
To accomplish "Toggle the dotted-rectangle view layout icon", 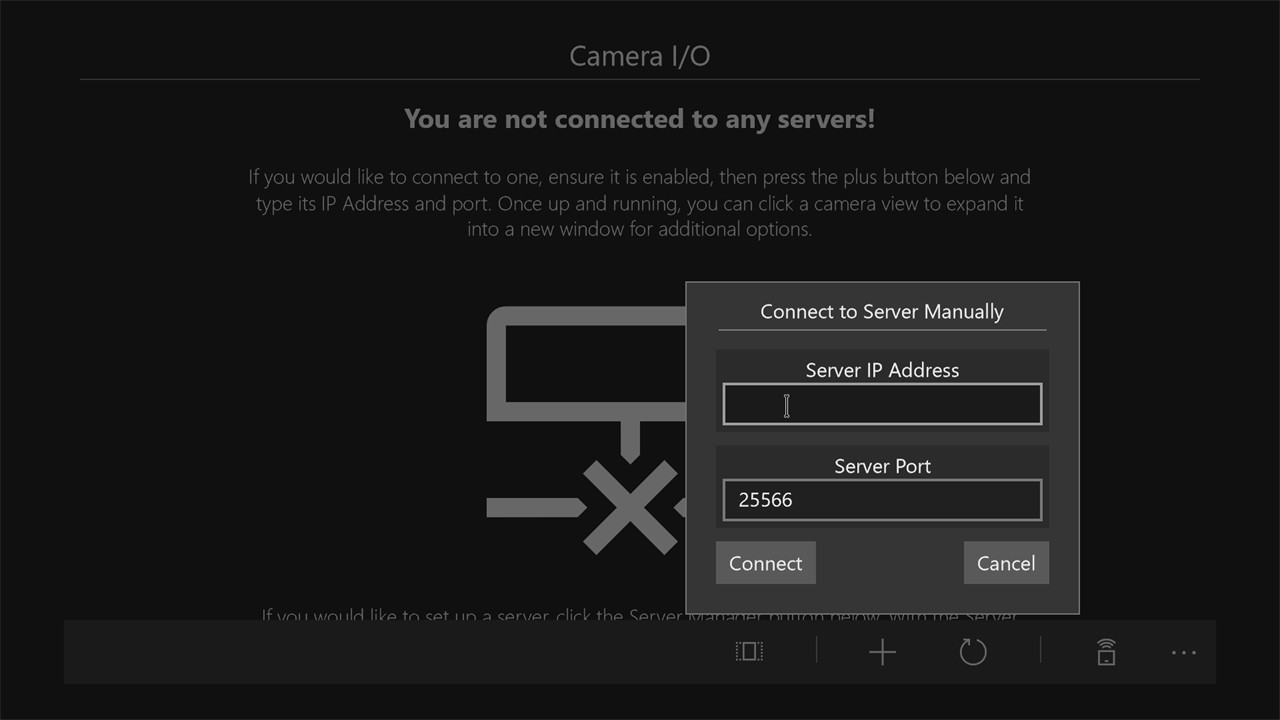I will pos(749,652).
